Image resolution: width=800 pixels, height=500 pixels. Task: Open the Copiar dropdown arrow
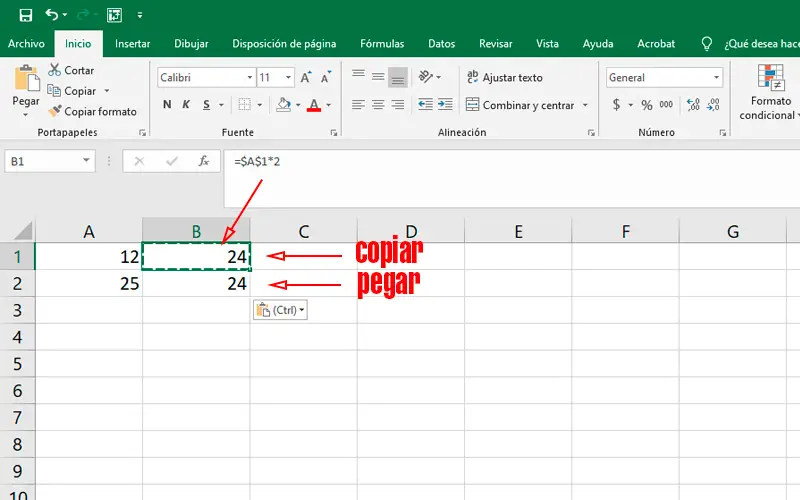[107, 91]
